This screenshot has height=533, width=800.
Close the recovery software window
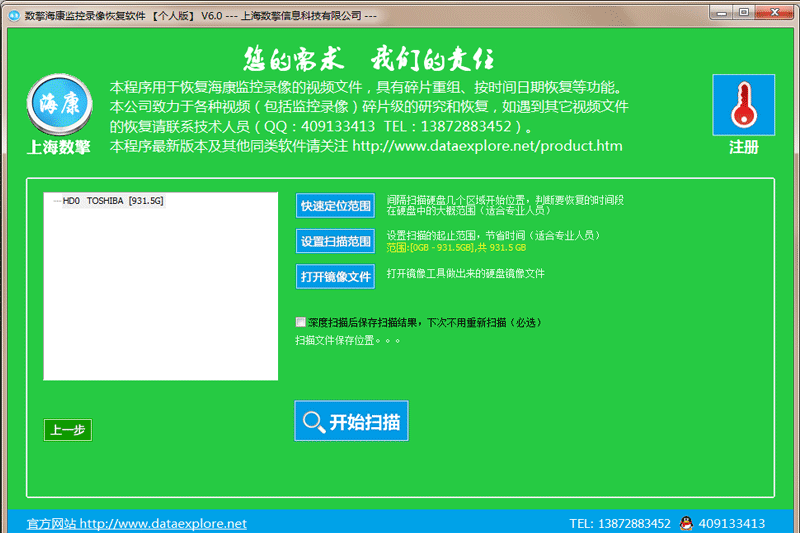tap(774, 12)
